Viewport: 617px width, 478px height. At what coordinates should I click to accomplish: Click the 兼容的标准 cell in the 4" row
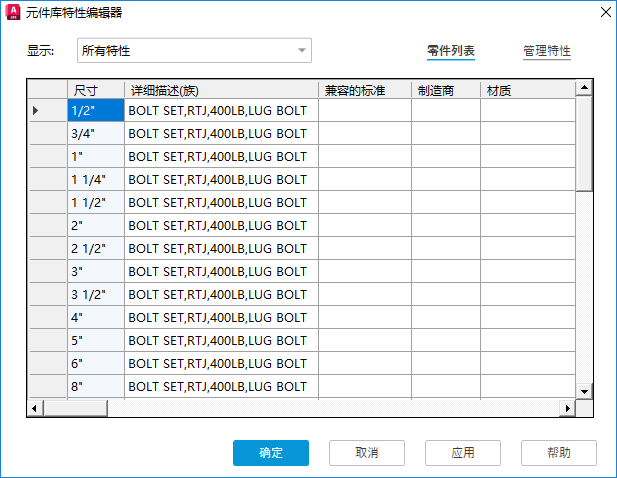(364, 318)
